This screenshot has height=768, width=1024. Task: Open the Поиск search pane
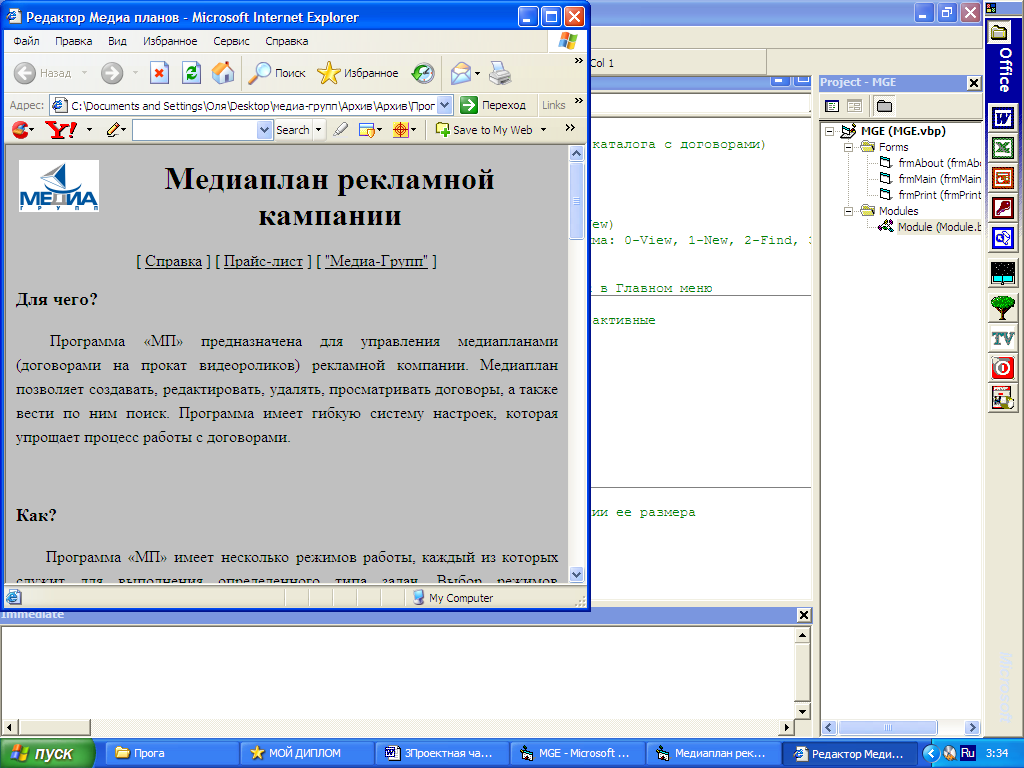click(x=277, y=72)
